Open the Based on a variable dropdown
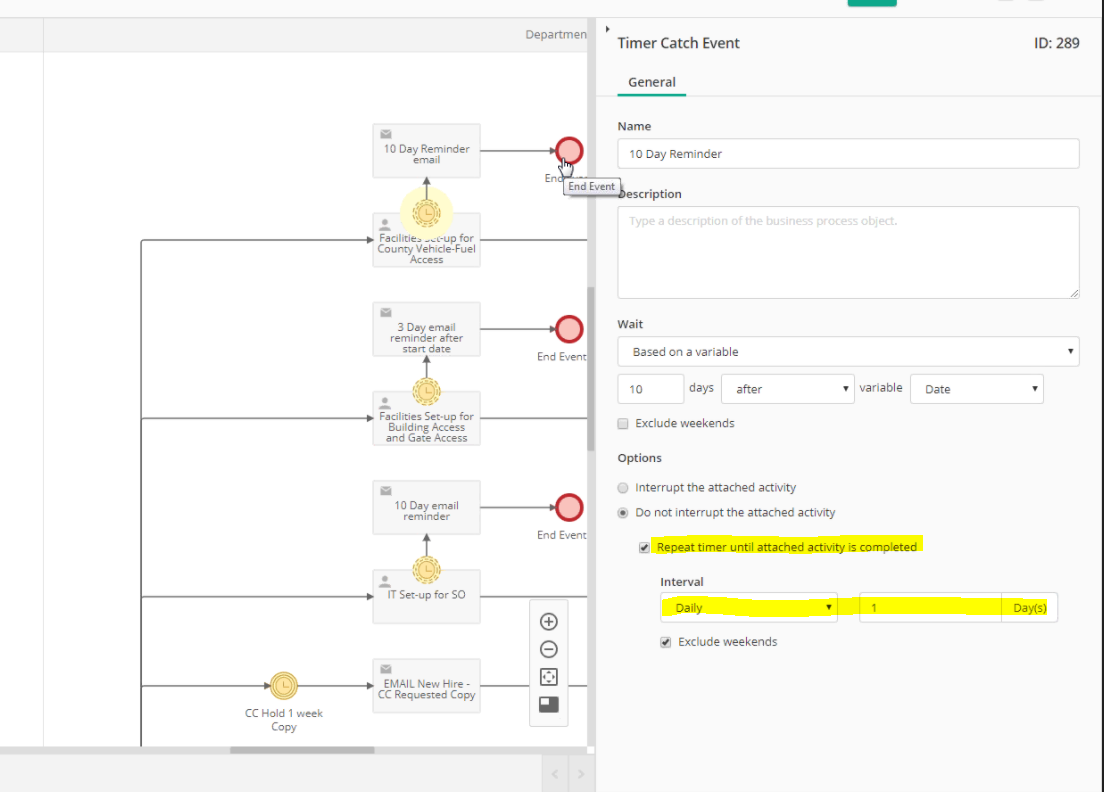1104x792 pixels. pos(848,352)
